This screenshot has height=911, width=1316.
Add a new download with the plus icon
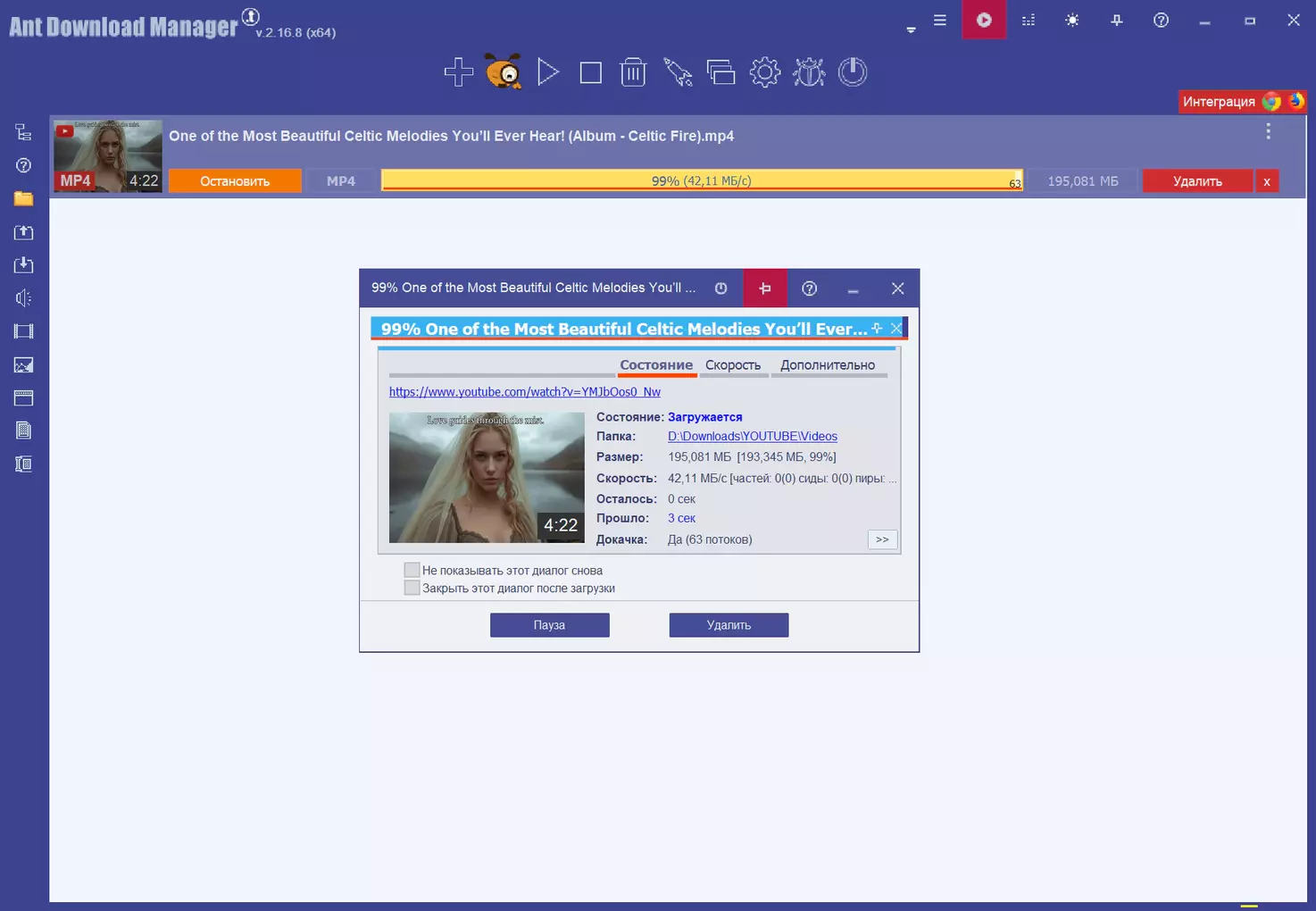(x=458, y=72)
